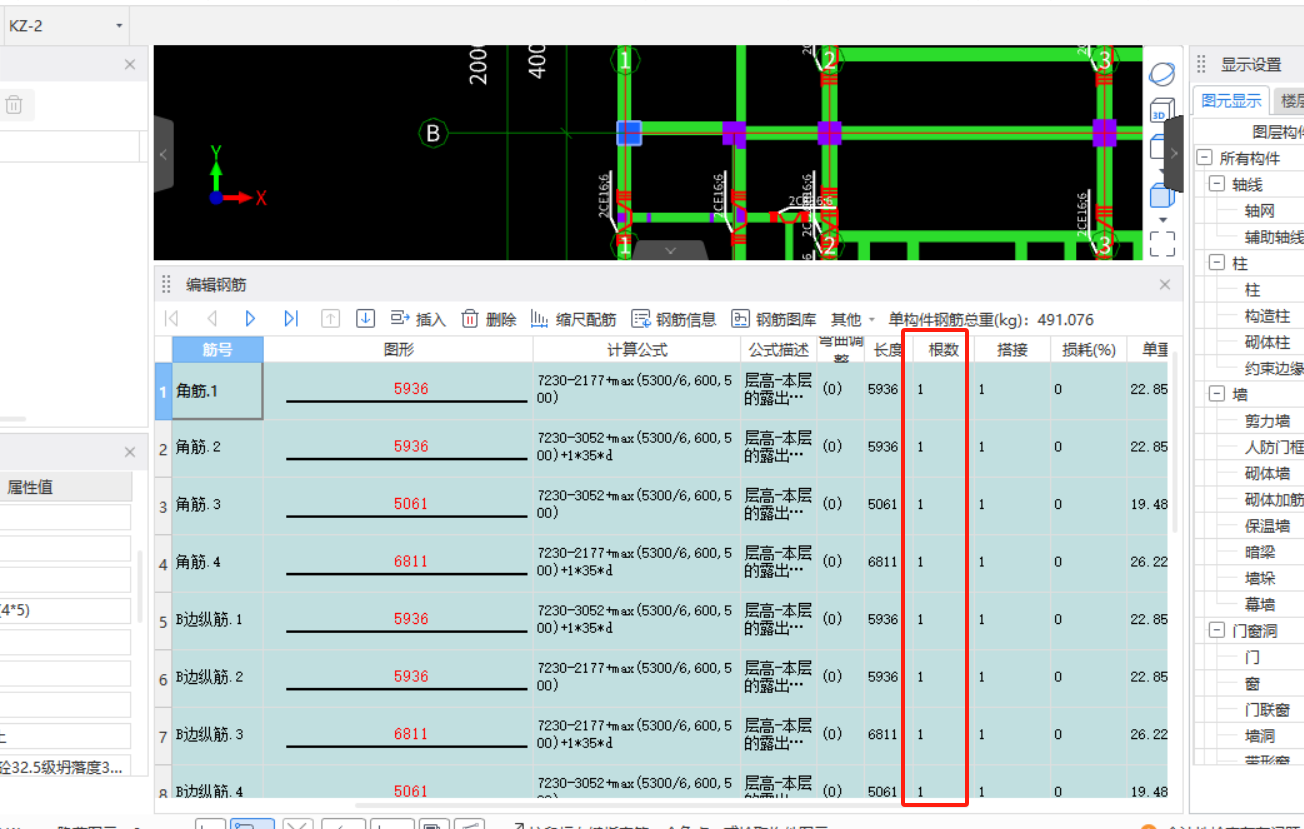The height and width of the screenshot is (829, 1304).
Task: Open 钢筋图库 rebar shape library
Action: (x=774, y=319)
